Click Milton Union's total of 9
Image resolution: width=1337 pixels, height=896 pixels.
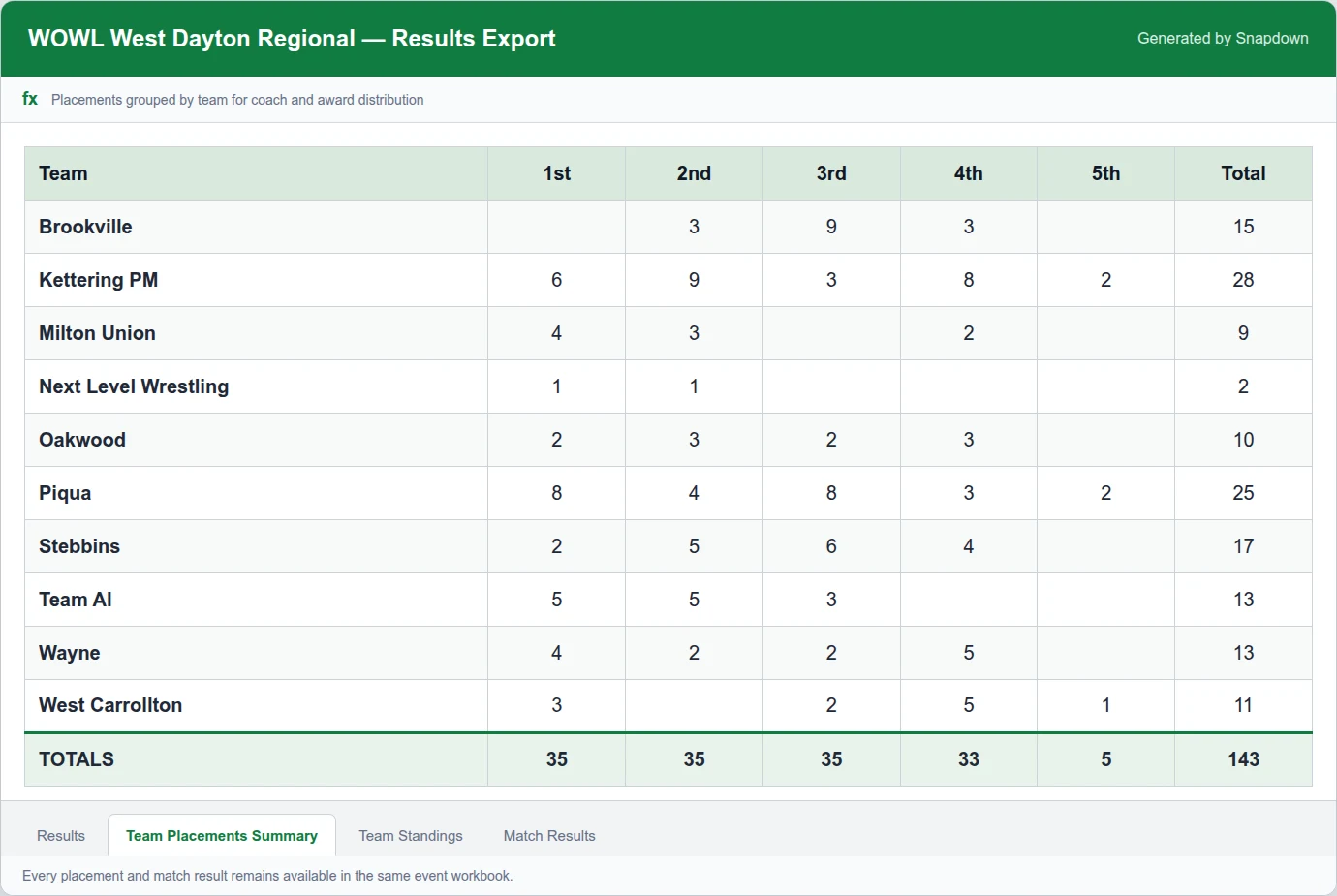1244,333
